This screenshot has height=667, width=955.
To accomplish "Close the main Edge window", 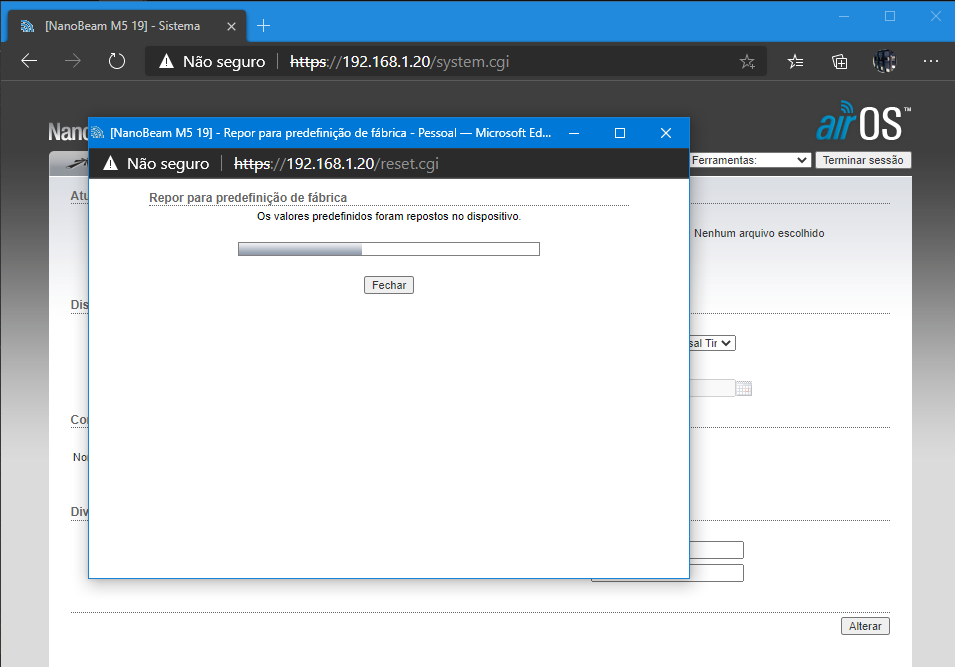I will coord(936,16).
